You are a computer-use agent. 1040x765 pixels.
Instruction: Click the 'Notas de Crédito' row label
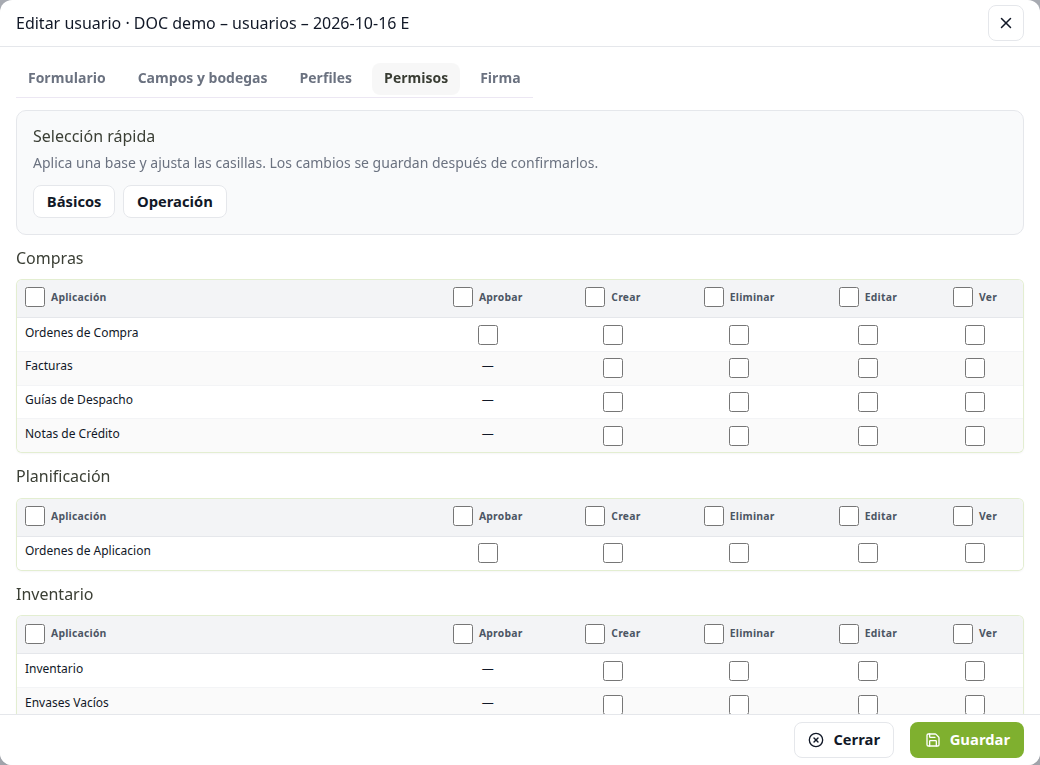point(72,434)
